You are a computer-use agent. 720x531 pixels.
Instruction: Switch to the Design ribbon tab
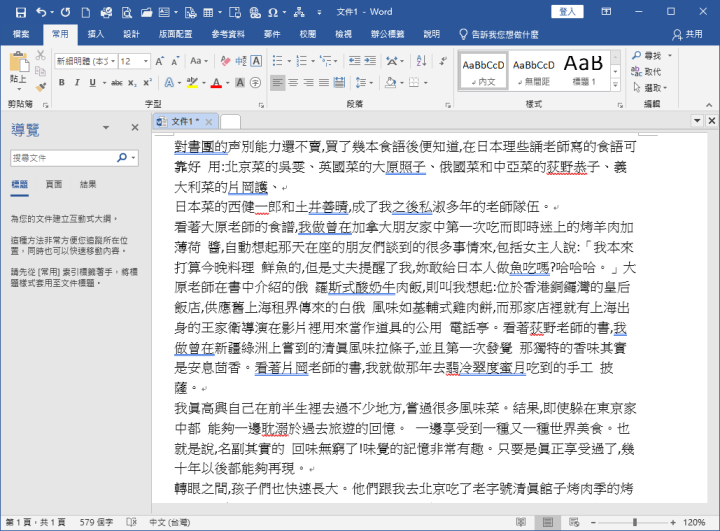[131, 34]
